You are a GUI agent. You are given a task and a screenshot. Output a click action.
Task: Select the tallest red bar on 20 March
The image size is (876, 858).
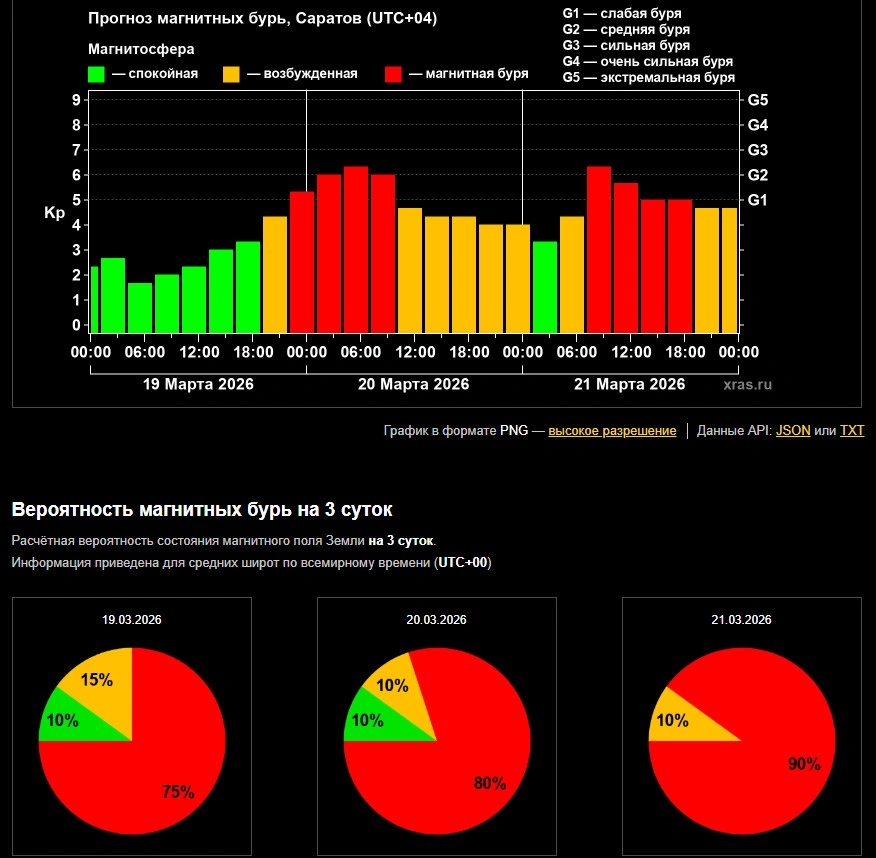tap(356, 250)
